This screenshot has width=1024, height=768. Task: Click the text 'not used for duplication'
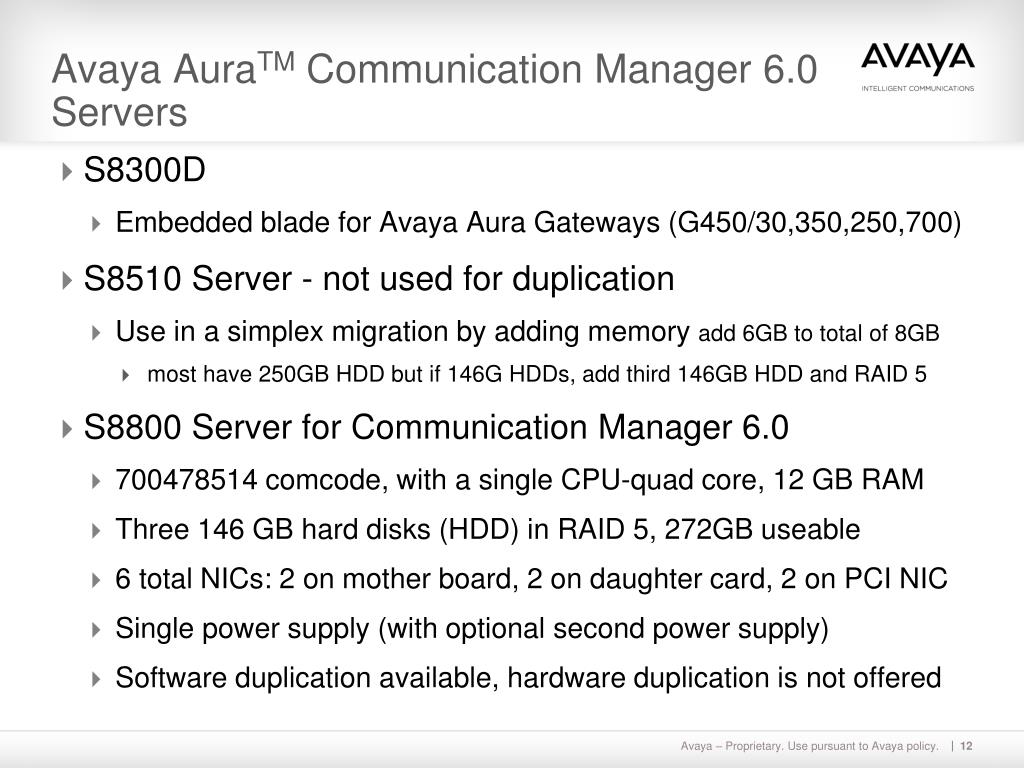coord(498,279)
